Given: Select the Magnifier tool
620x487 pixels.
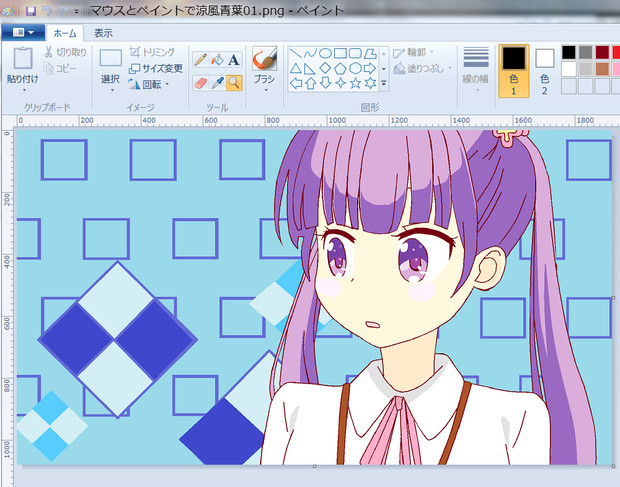Looking at the screenshot, I should pos(234,83).
